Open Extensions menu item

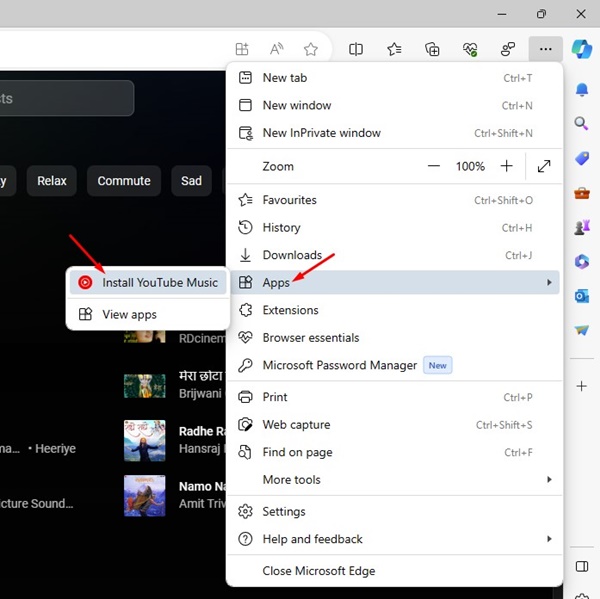coord(395,310)
